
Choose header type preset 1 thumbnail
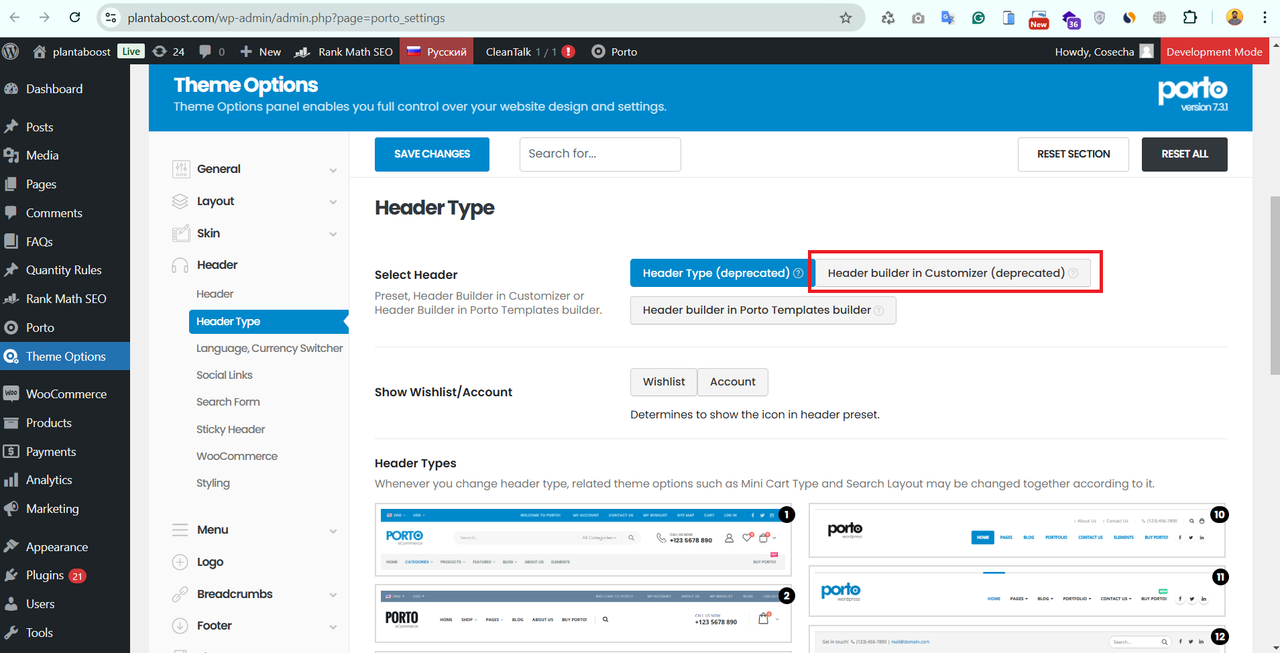583,540
